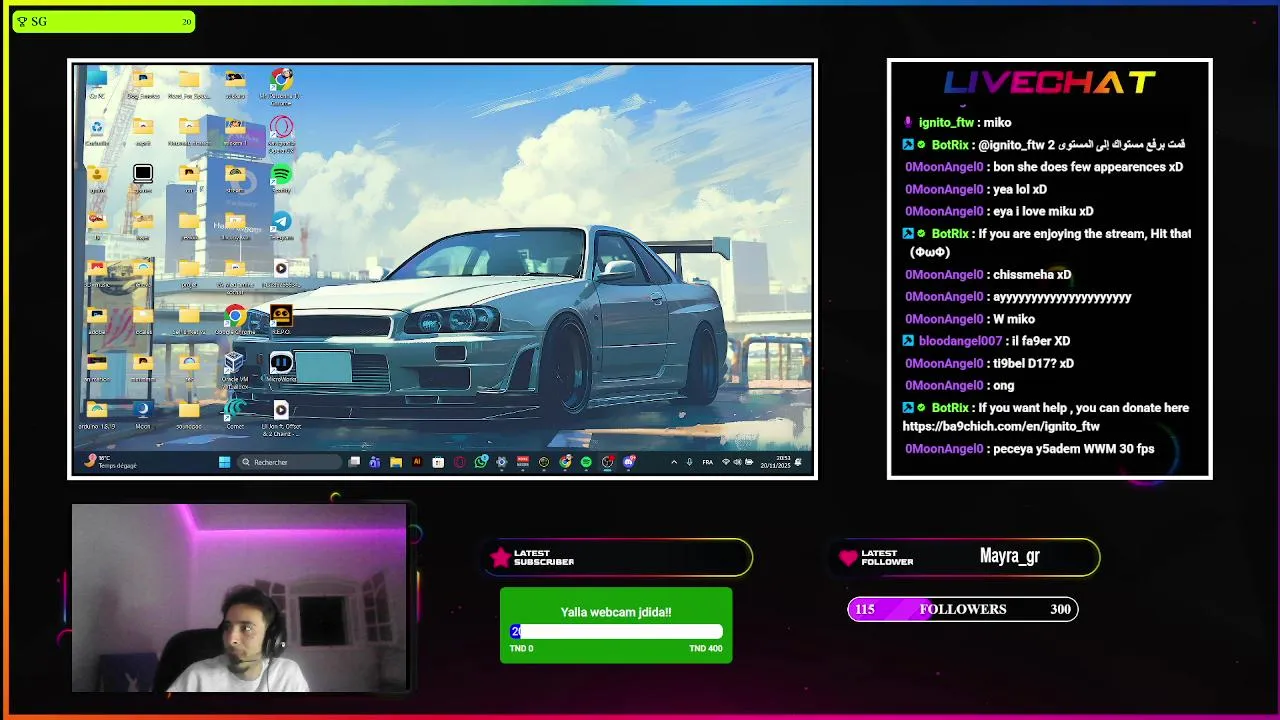Click the microphone tray icon
The image size is (1280, 720).
coord(689,462)
